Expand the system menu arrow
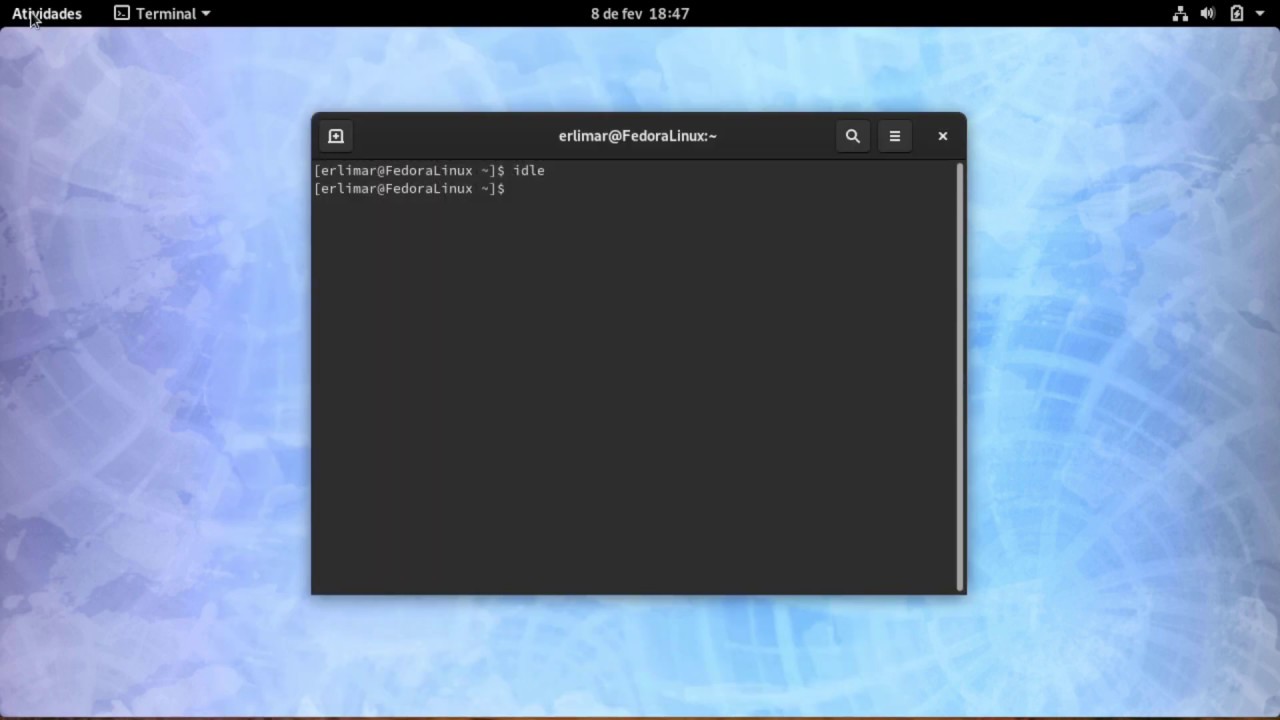 pyautogui.click(x=1260, y=14)
